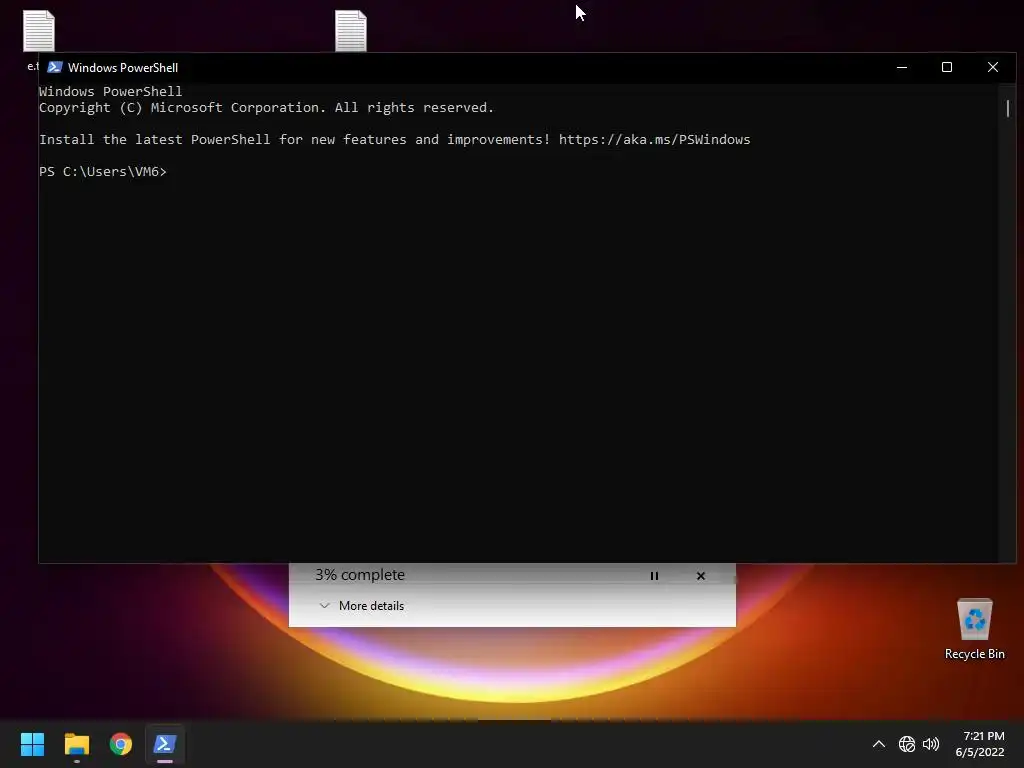Select the PowerShell taskbar icon
Image resolution: width=1024 pixels, height=768 pixels.
165,744
